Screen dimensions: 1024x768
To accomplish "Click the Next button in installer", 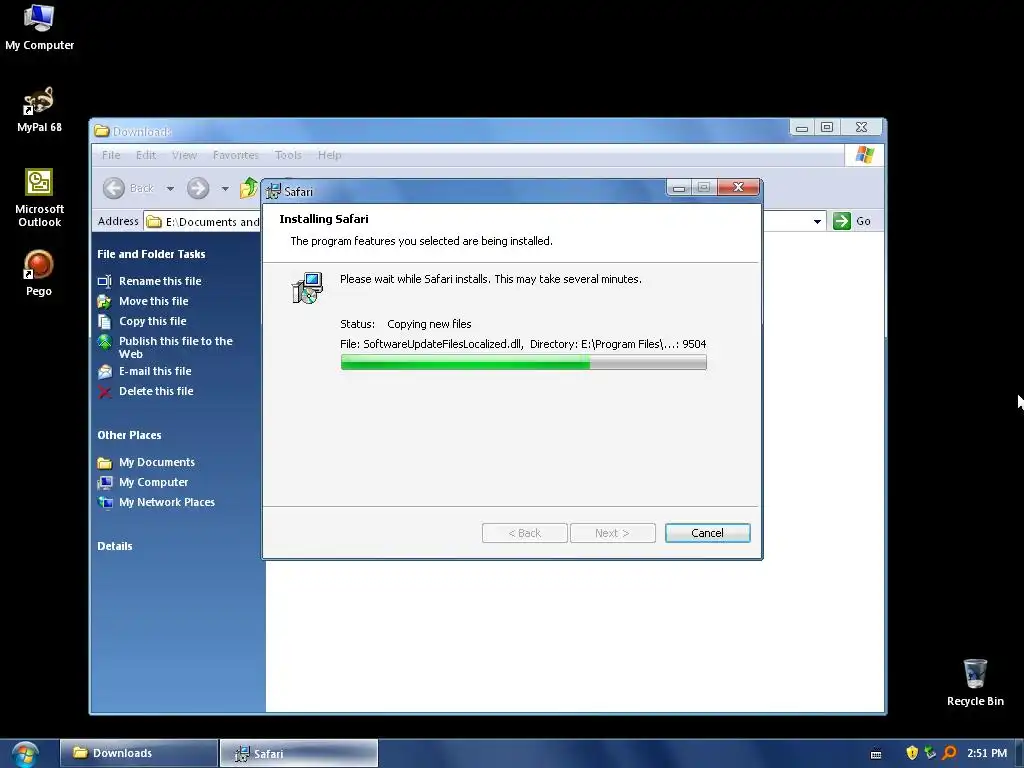I will tap(613, 533).
